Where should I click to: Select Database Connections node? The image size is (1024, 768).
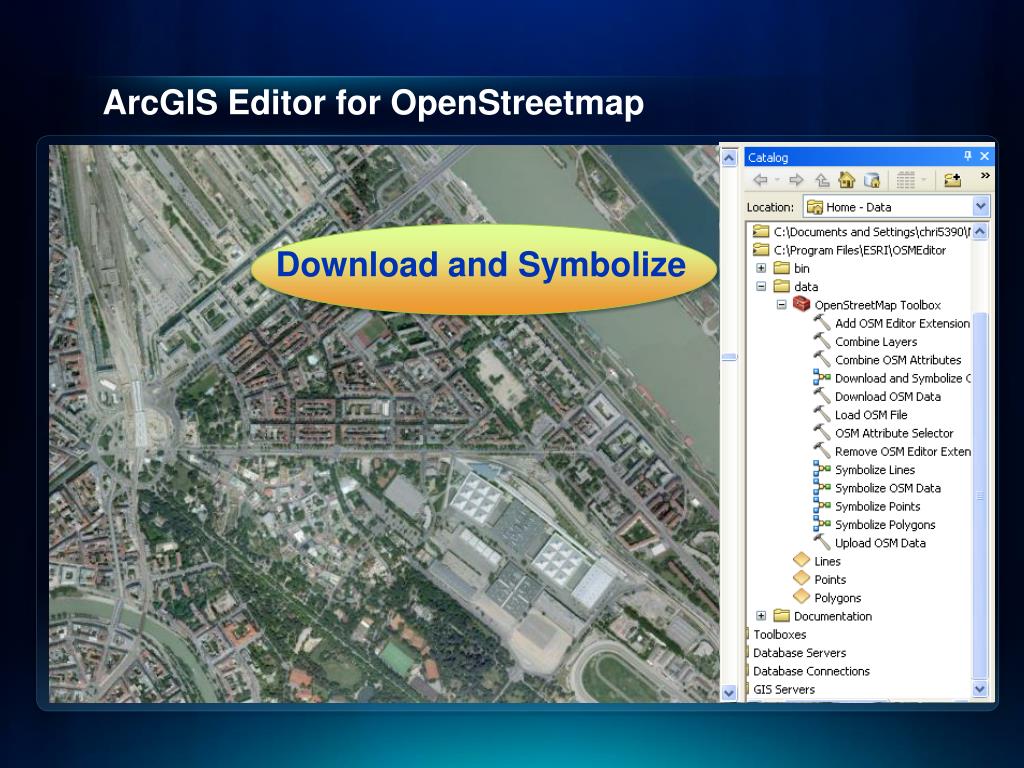pyautogui.click(x=811, y=671)
